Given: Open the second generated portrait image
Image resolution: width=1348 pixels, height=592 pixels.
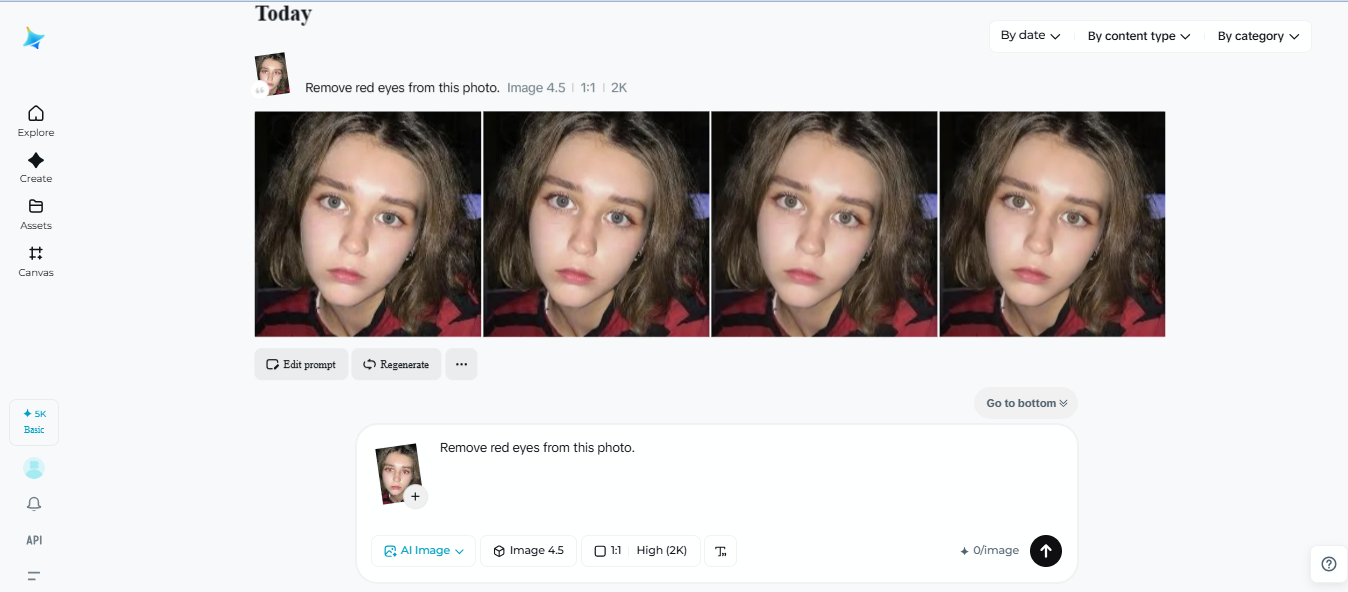Looking at the screenshot, I should [x=596, y=224].
